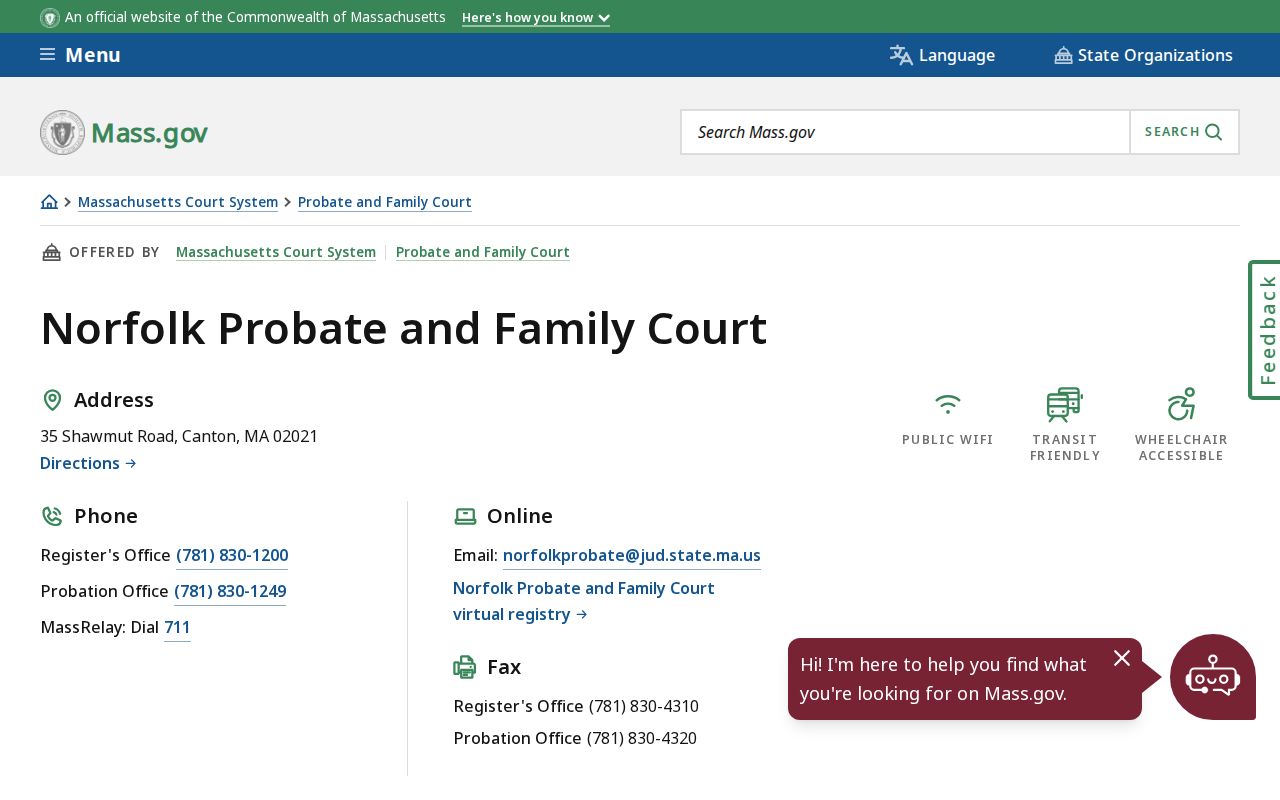Viewport: 1280px width, 800px height.
Task: Open Probate and Family Court under Offered By
Action: (x=483, y=252)
